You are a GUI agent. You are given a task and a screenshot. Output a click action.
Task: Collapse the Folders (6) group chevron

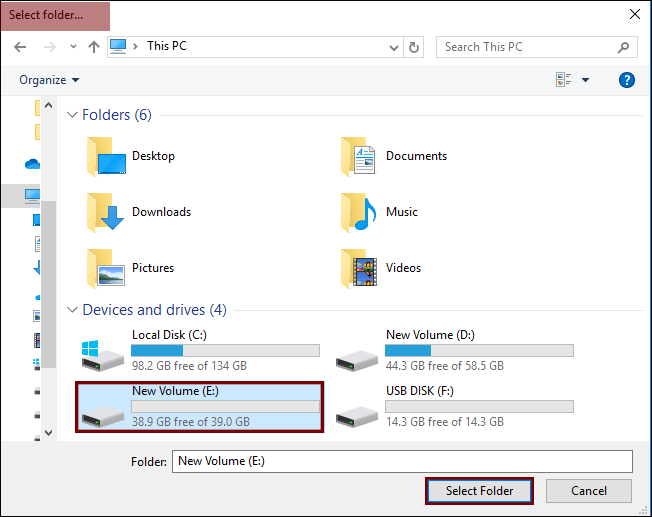click(72, 114)
